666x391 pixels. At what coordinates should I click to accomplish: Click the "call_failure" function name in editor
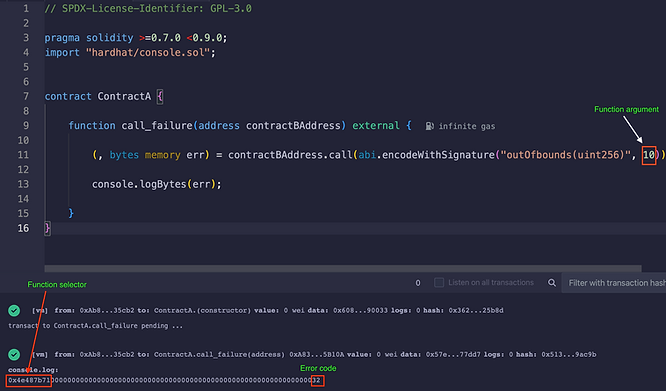[157, 126]
